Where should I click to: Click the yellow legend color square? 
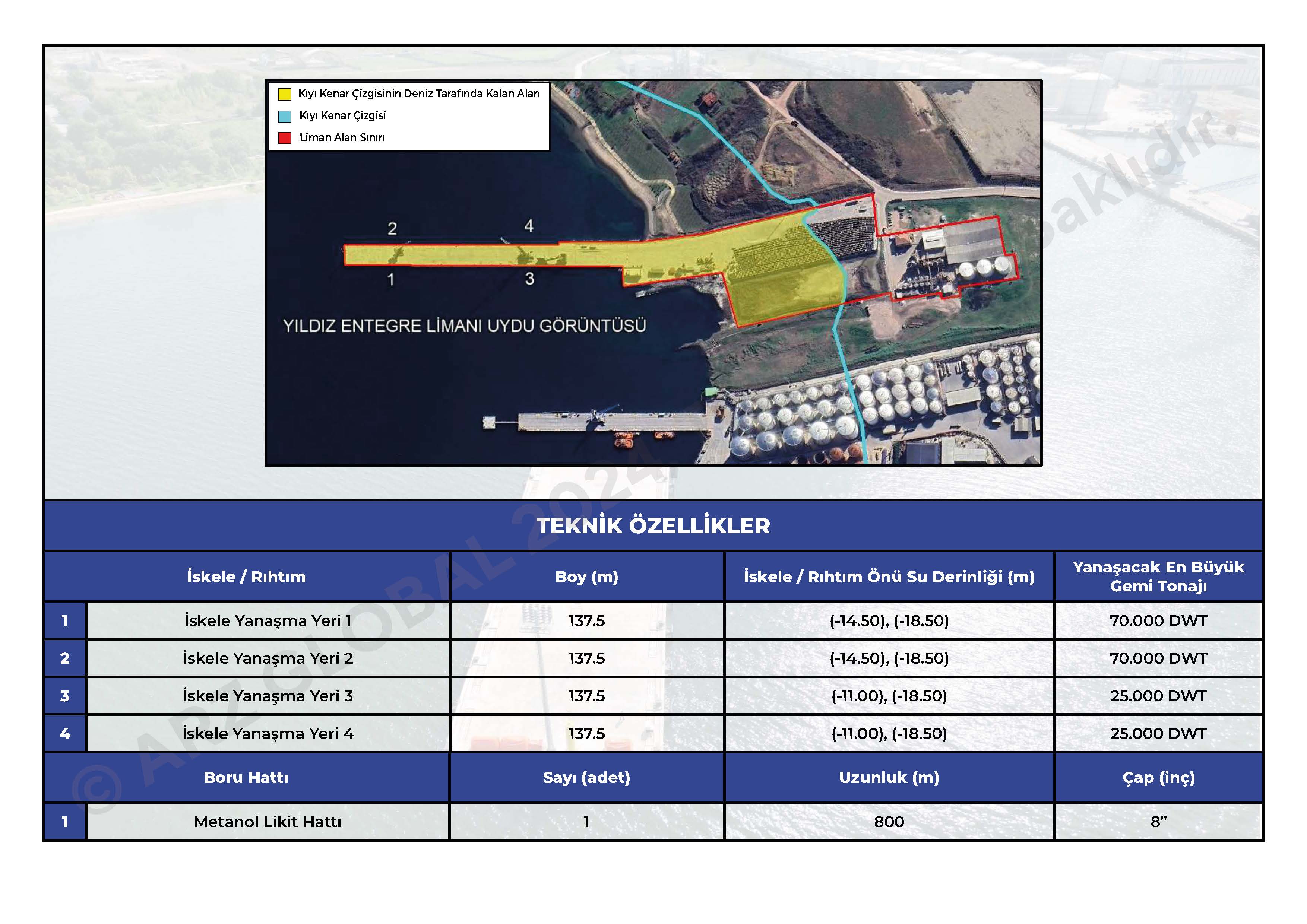284,94
